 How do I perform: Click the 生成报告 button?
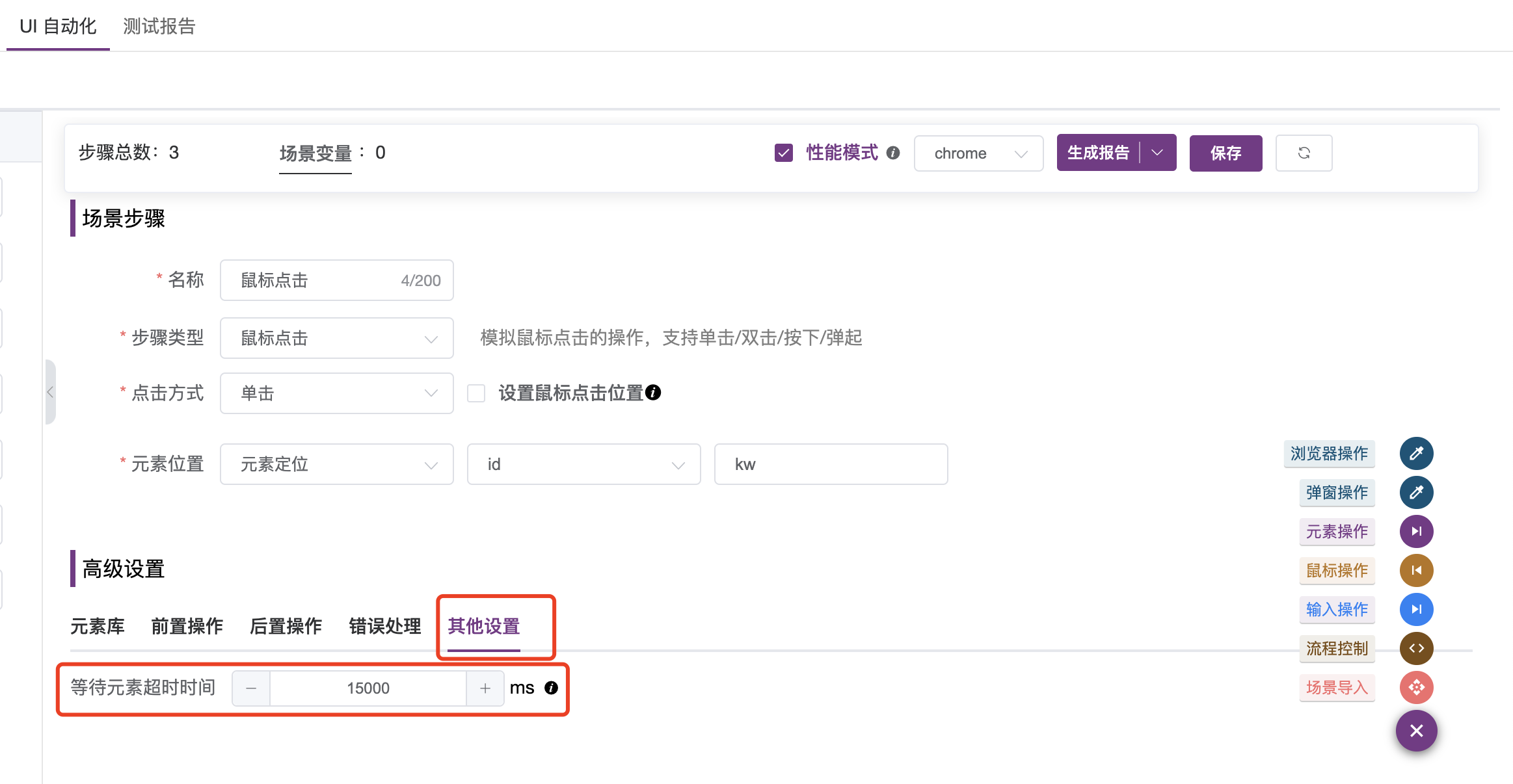(x=1098, y=153)
